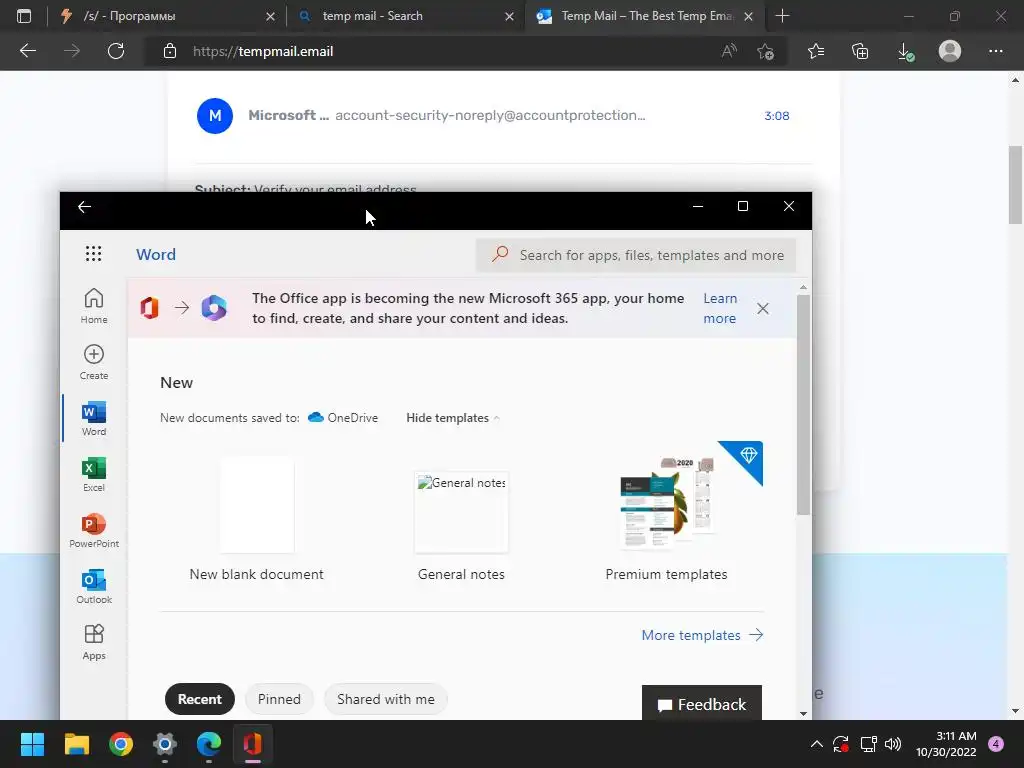
Task: Open notification center badge
Action: pyautogui.click(x=996, y=744)
